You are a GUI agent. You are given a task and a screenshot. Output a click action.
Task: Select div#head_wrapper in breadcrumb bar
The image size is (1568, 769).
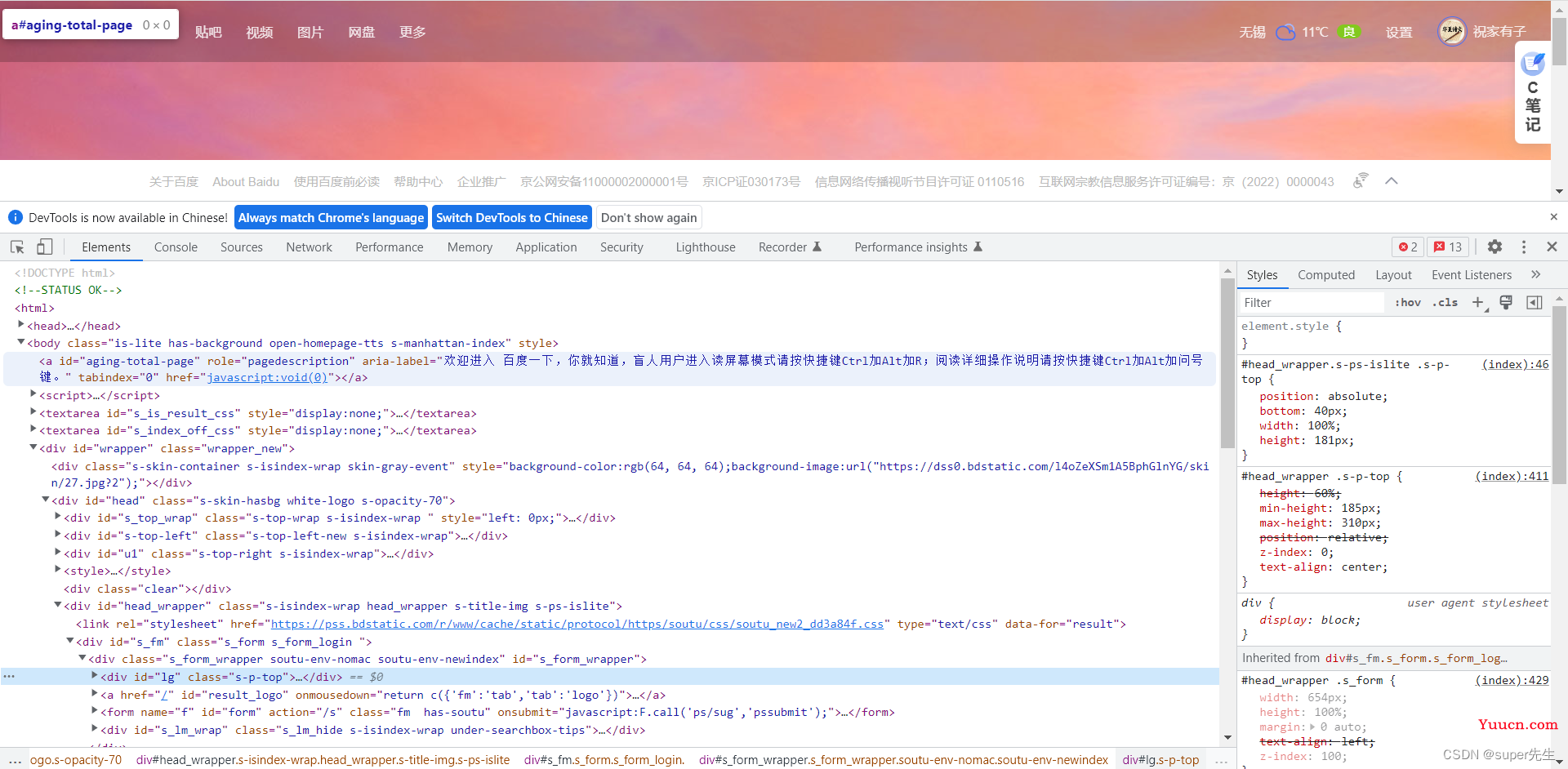click(x=323, y=760)
